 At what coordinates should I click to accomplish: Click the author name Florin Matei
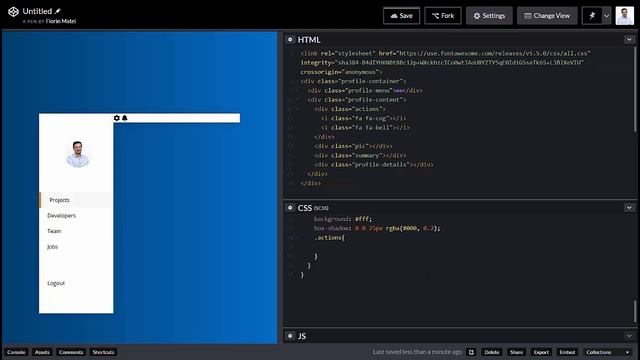(x=61, y=21)
